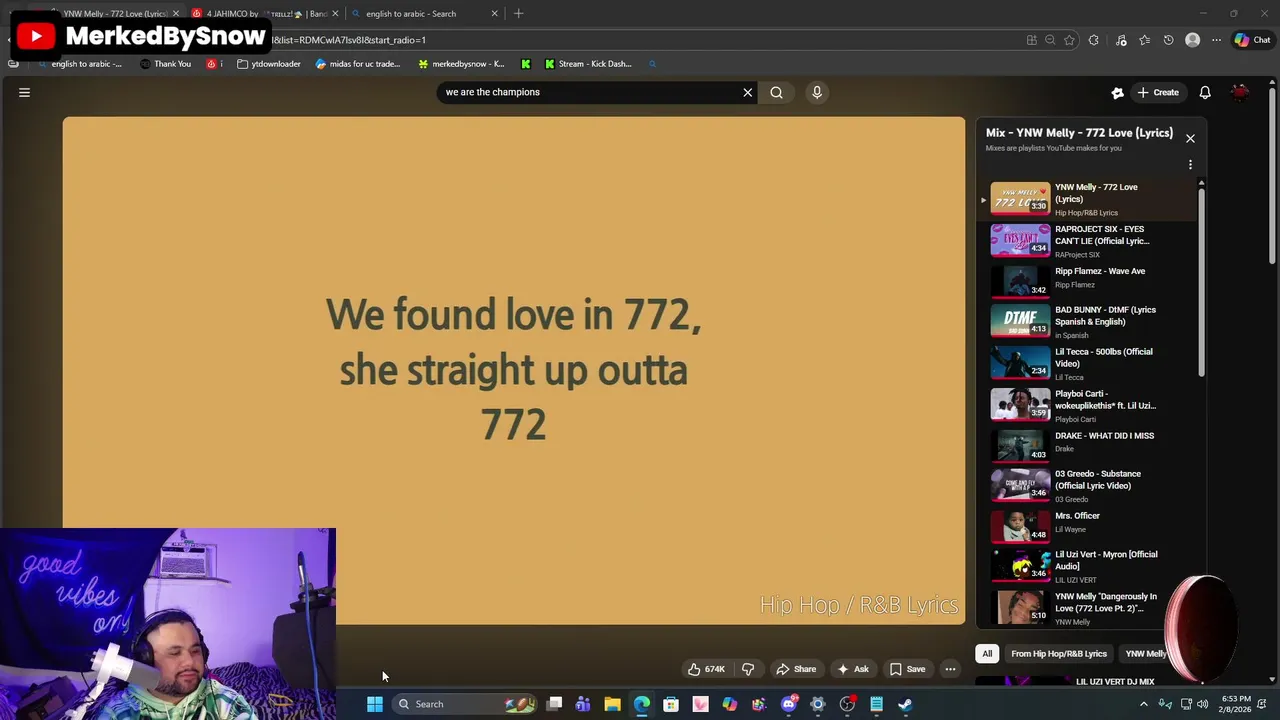Play RAPROJECT SIX - EYES CAN'T LIE thumbnail
The image size is (1280, 720).
pos(1020,240)
